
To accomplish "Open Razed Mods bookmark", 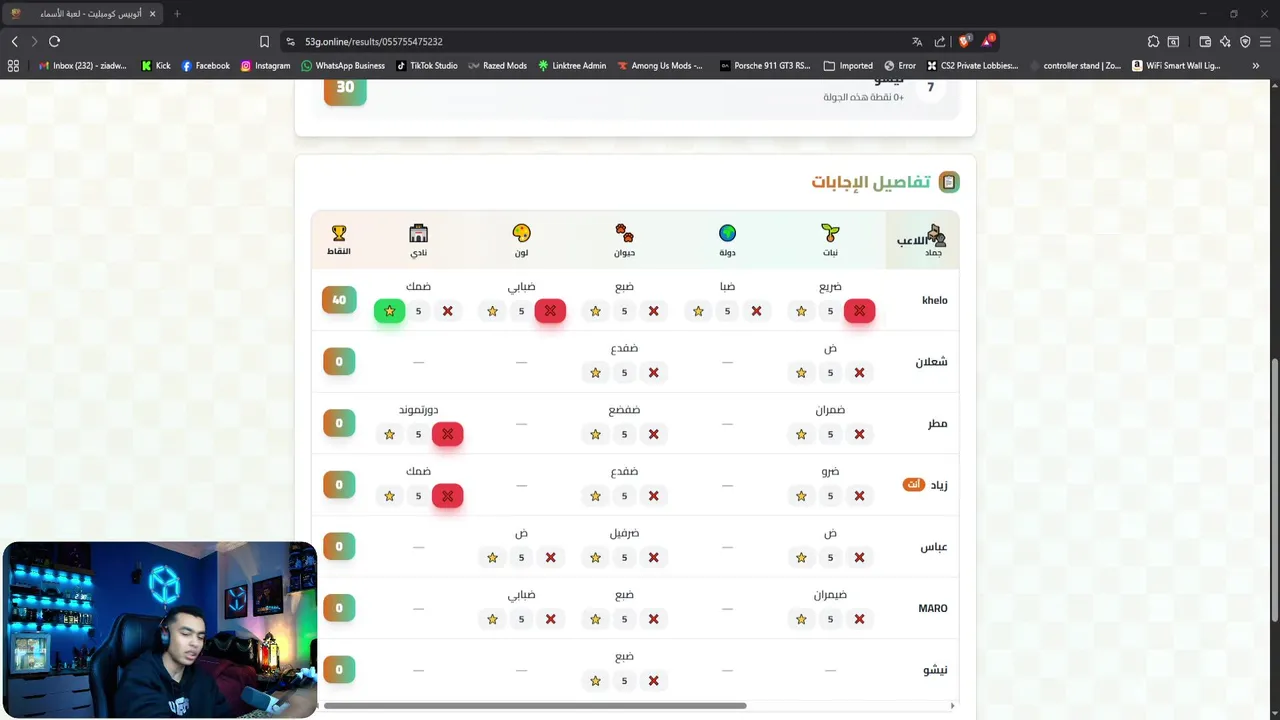I will (x=497, y=65).
